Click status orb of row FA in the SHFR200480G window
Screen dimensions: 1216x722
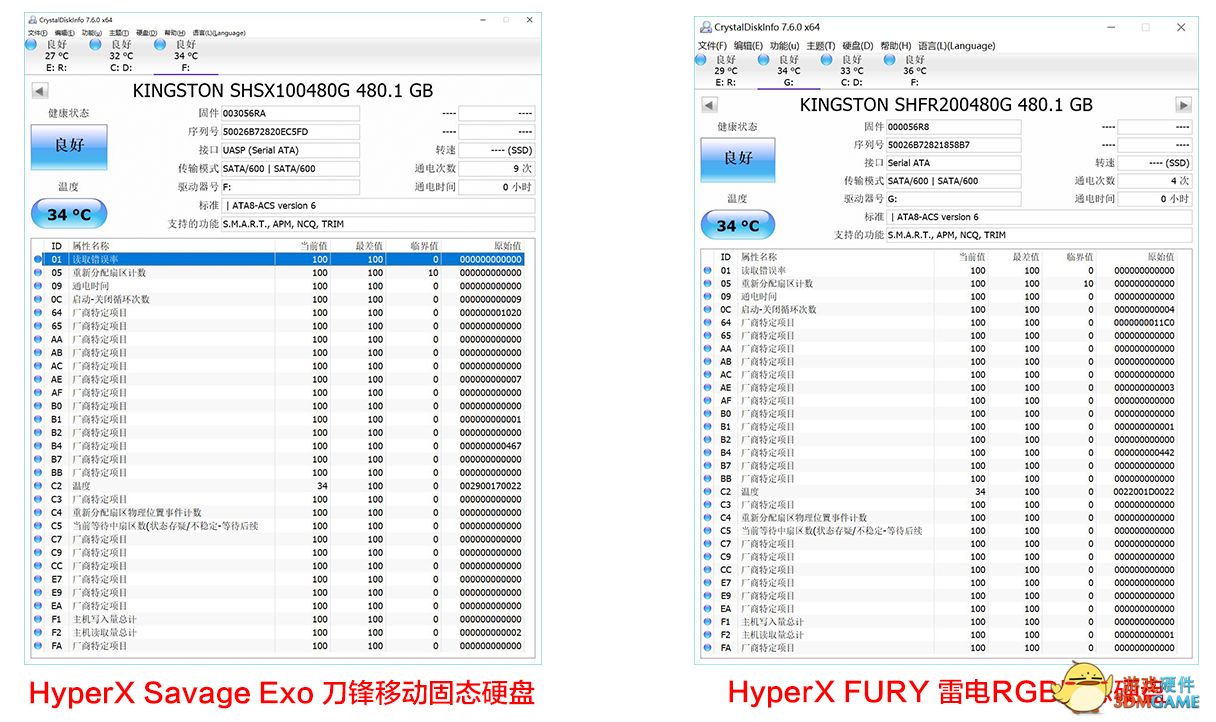tap(707, 648)
